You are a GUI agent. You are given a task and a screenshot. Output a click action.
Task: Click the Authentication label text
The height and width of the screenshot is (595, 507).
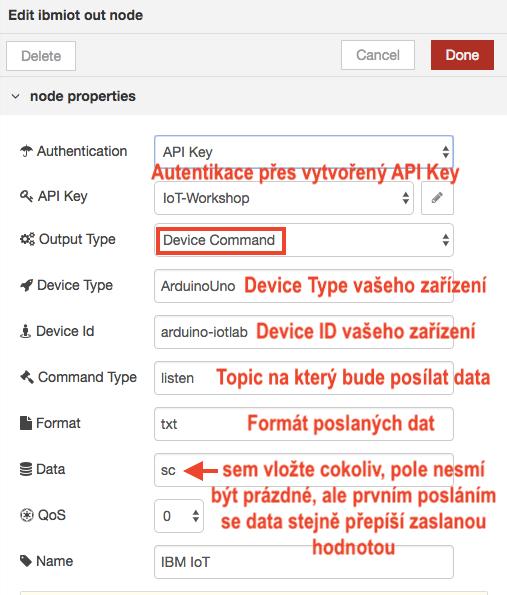tap(82, 151)
